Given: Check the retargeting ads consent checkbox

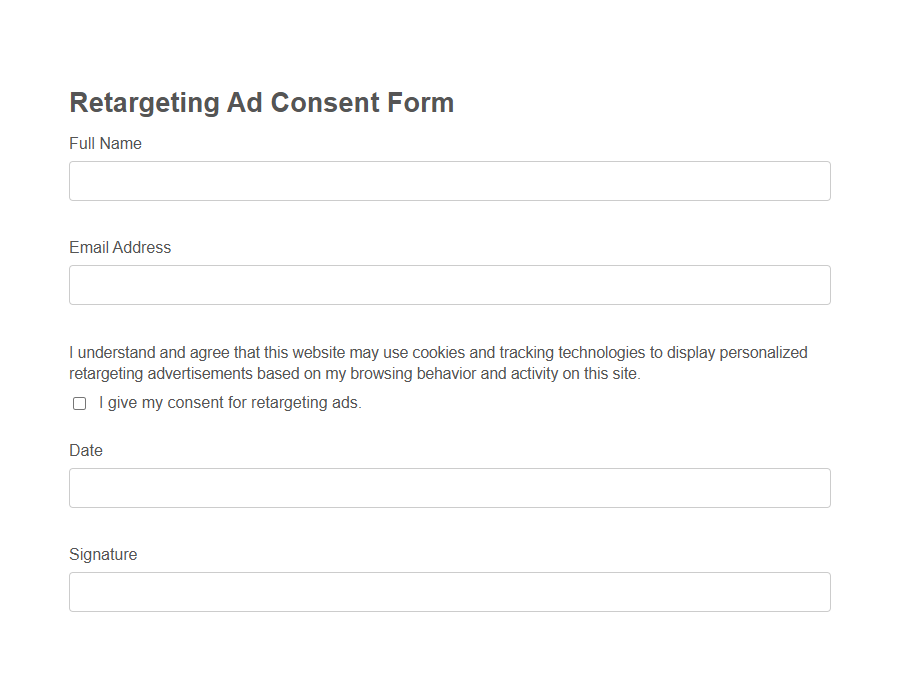Looking at the screenshot, I should click(x=79, y=403).
